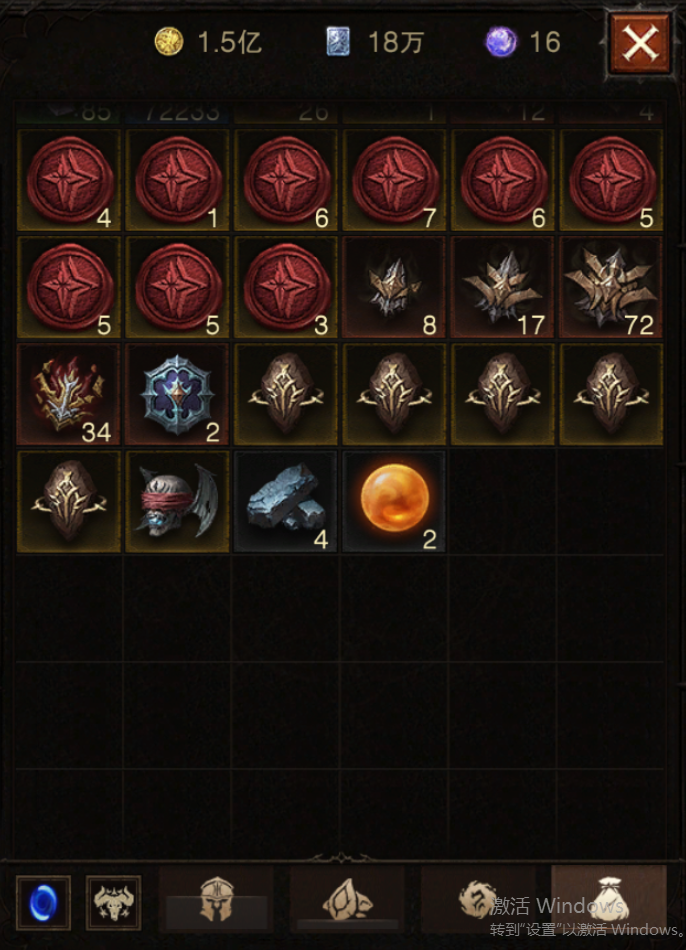Click the gold coin 1.5亿 currency
This screenshot has height=950, width=686.
pyautogui.click(x=208, y=42)
